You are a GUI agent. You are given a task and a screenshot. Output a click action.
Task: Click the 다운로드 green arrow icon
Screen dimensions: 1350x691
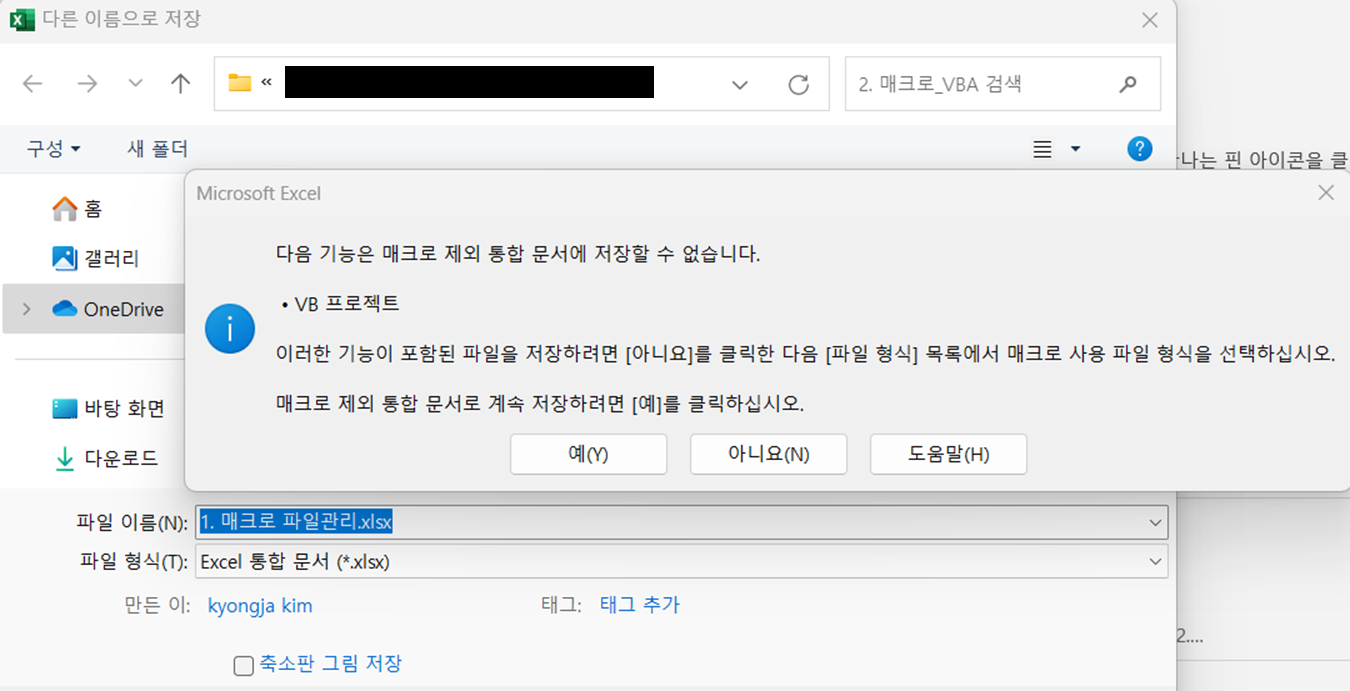[65, 459]
